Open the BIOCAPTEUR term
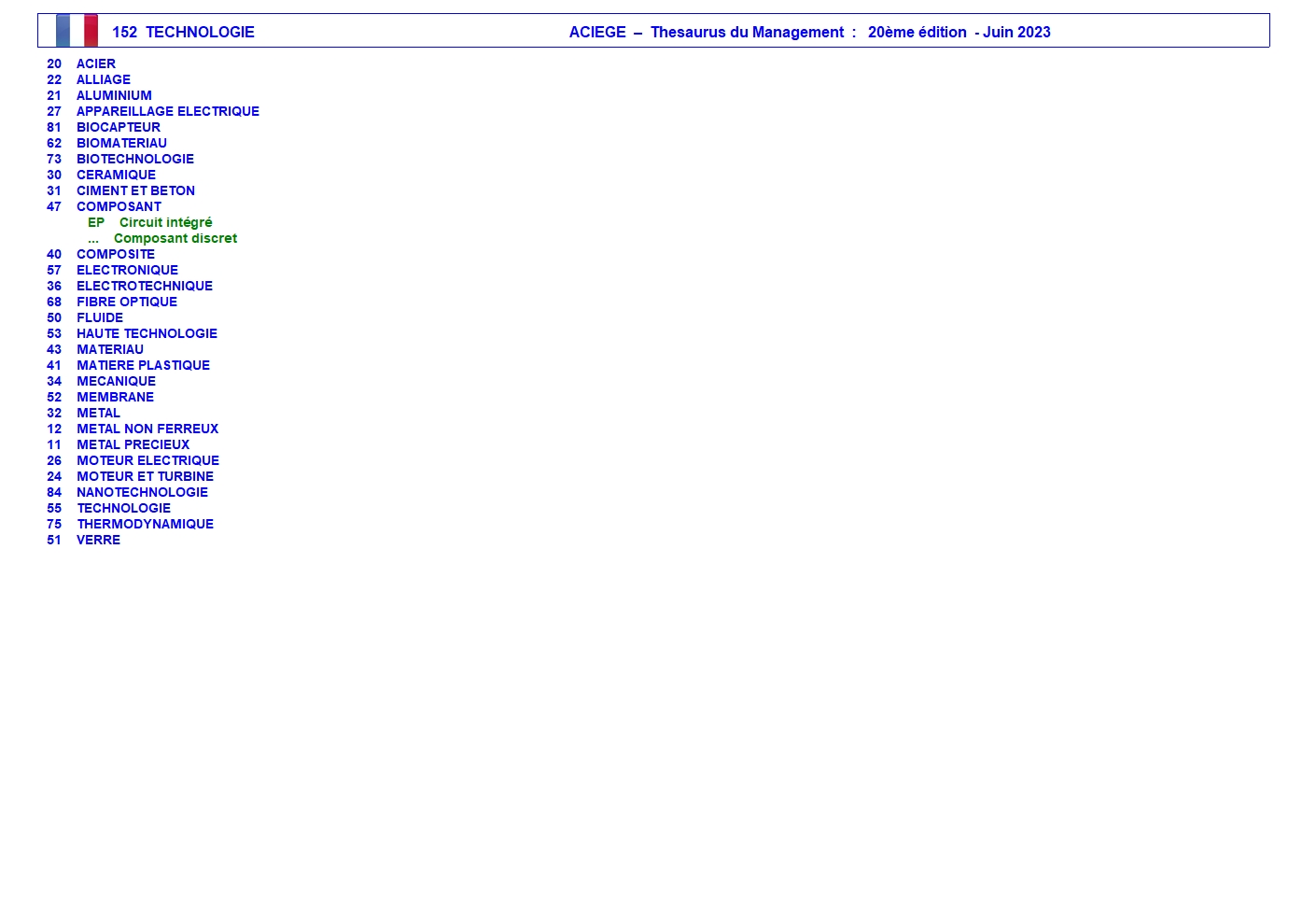1316x915 pixels. [119, 127]
